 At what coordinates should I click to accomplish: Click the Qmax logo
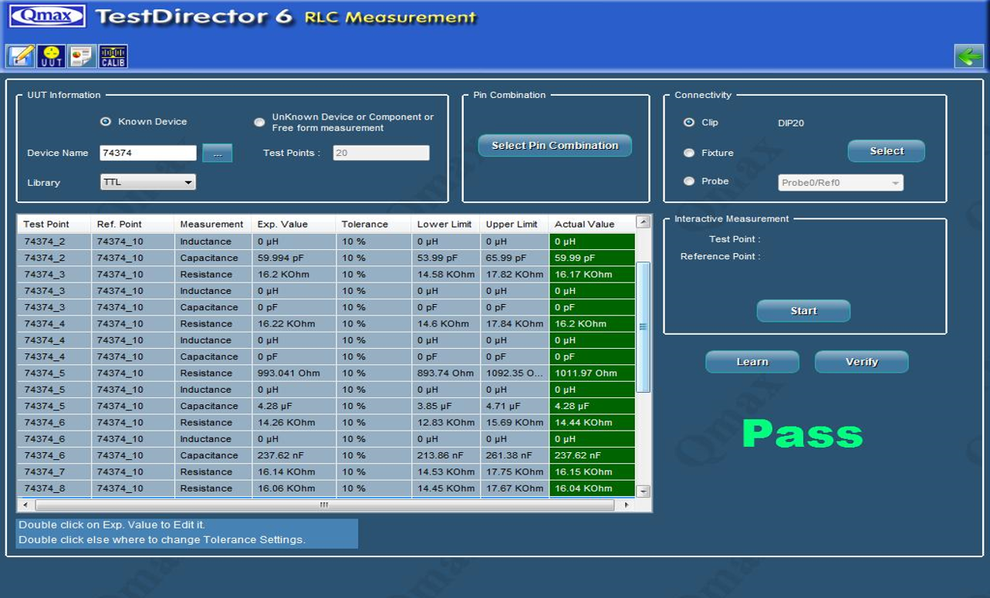pos(47,15)
